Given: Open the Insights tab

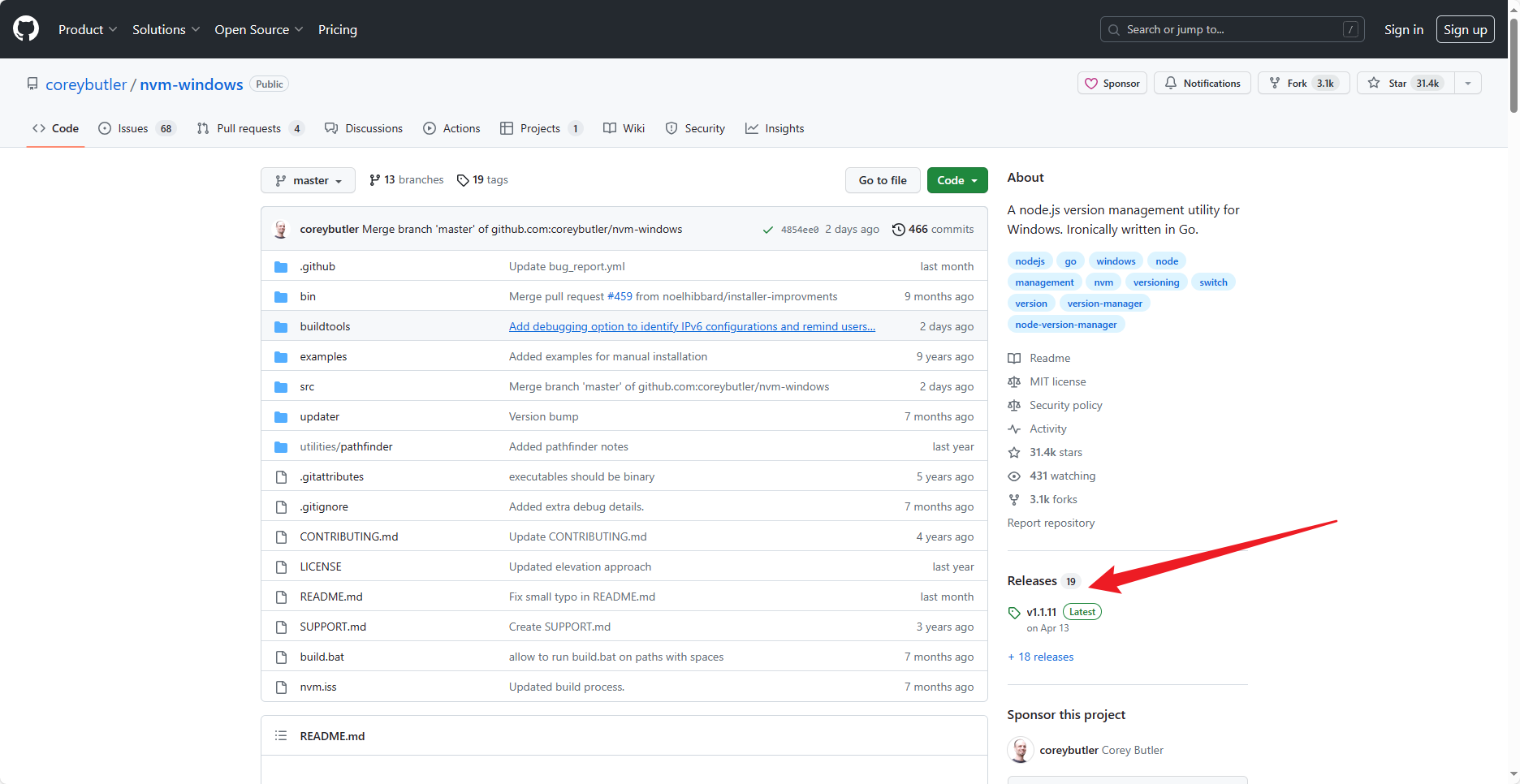Looking at the screenshot, I should 775,128.
